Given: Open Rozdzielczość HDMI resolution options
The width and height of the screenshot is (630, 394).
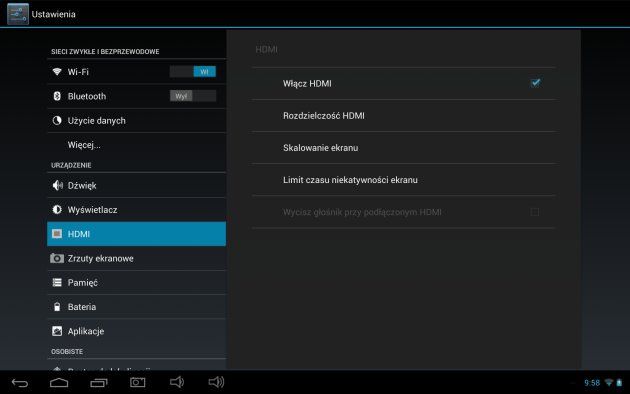Looking at the screenshot, I should [x=404, y=116].
